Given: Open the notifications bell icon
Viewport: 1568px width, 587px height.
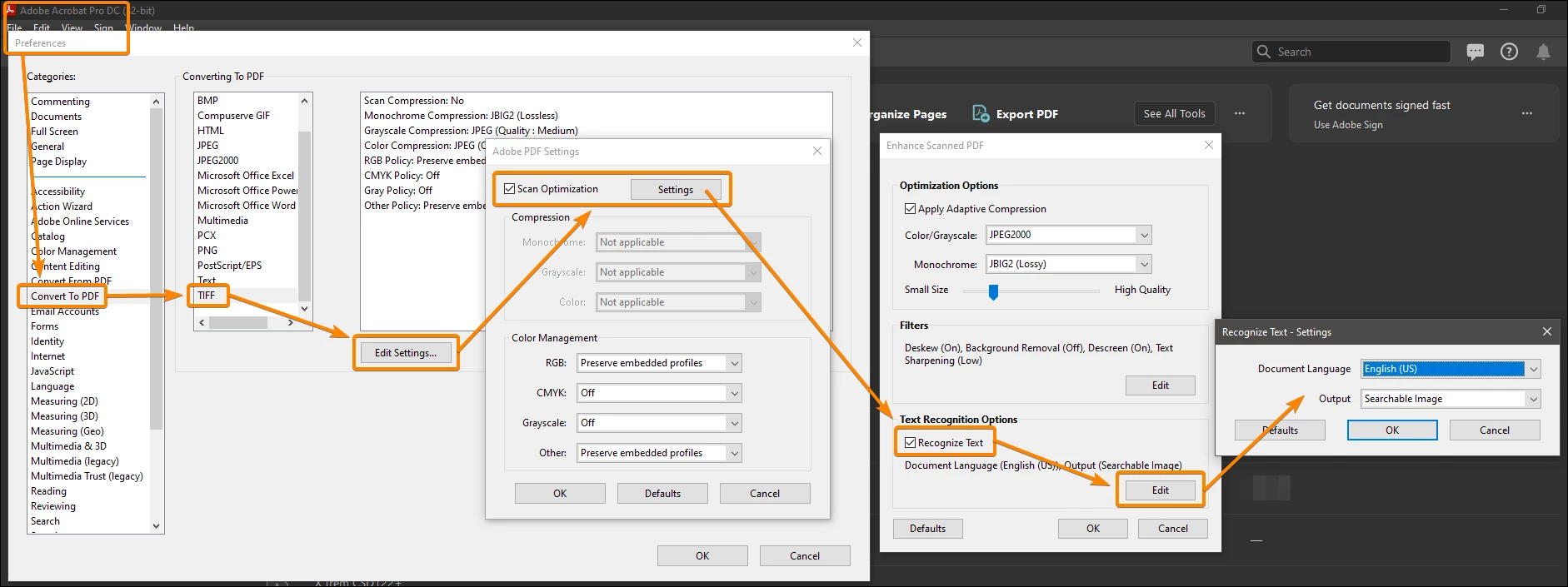Looking at the screenshot, I should point(1543,52).
